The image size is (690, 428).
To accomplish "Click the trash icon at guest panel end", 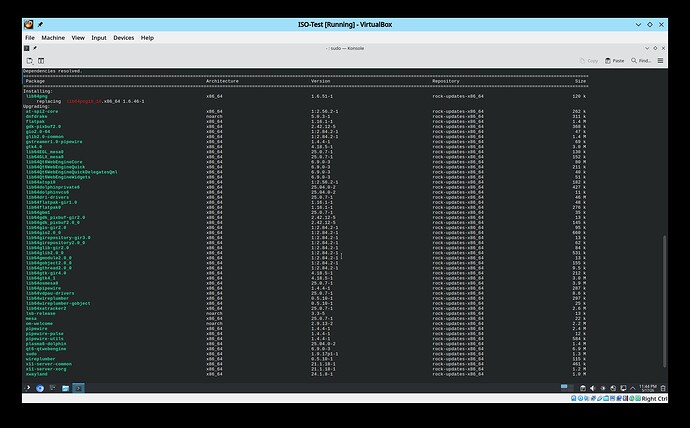I will (663, 388).
